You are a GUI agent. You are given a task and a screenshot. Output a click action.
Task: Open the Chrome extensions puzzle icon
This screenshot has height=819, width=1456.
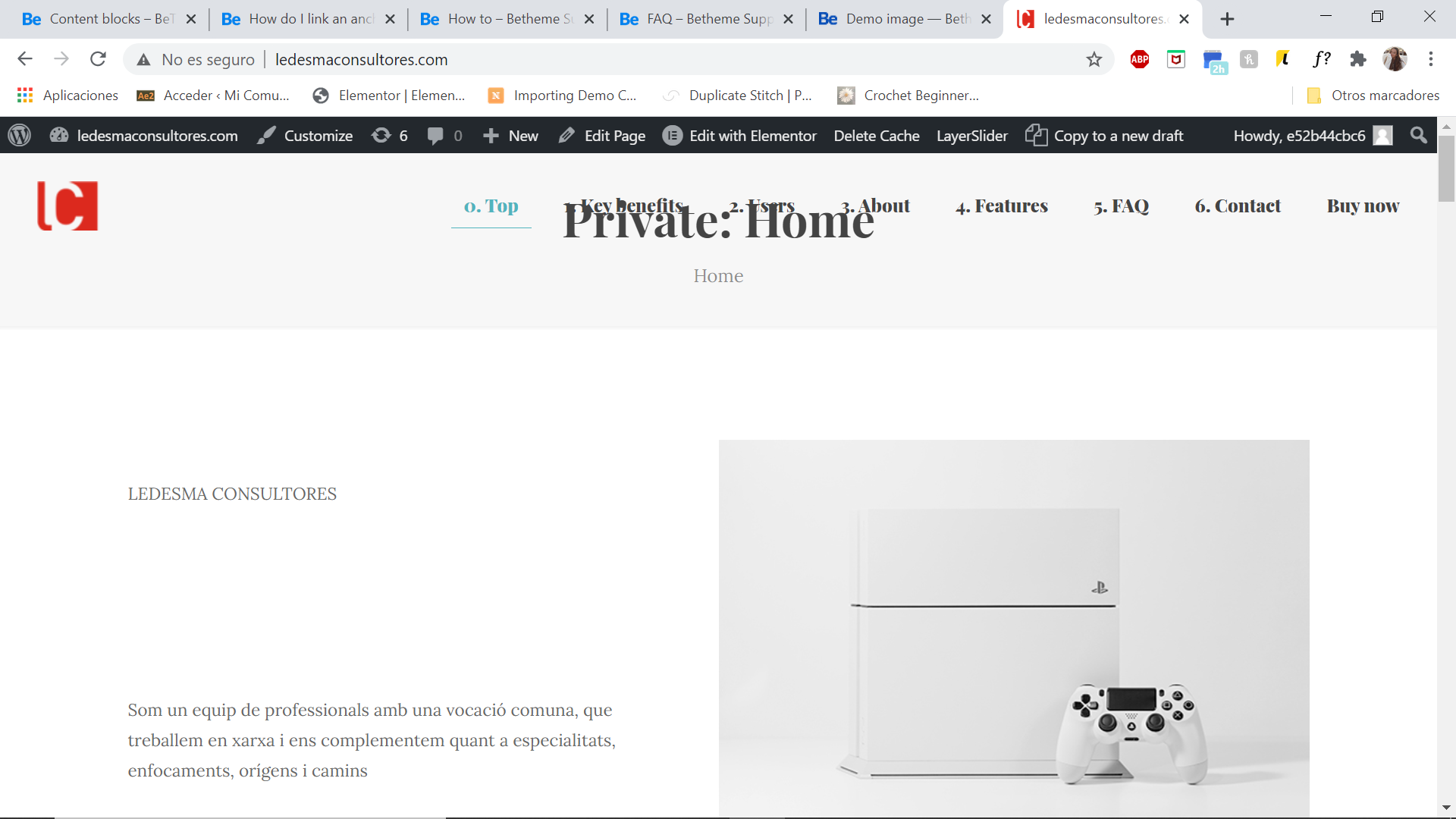(1358, 59)
